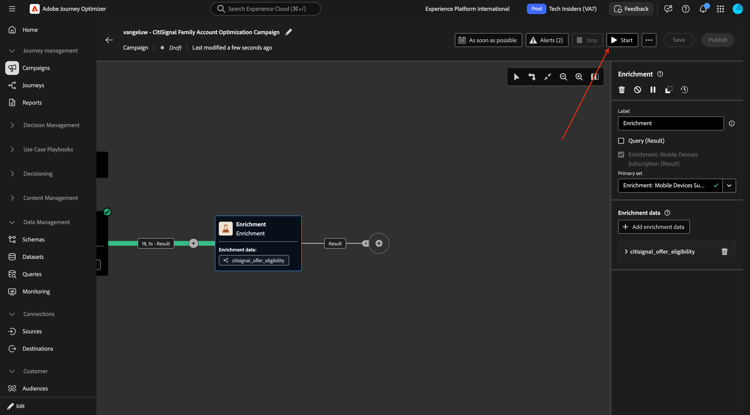This screenshot has width=750, height=415.
Task: Edit campaign name with pencil icon
Action: pos(288,32)
